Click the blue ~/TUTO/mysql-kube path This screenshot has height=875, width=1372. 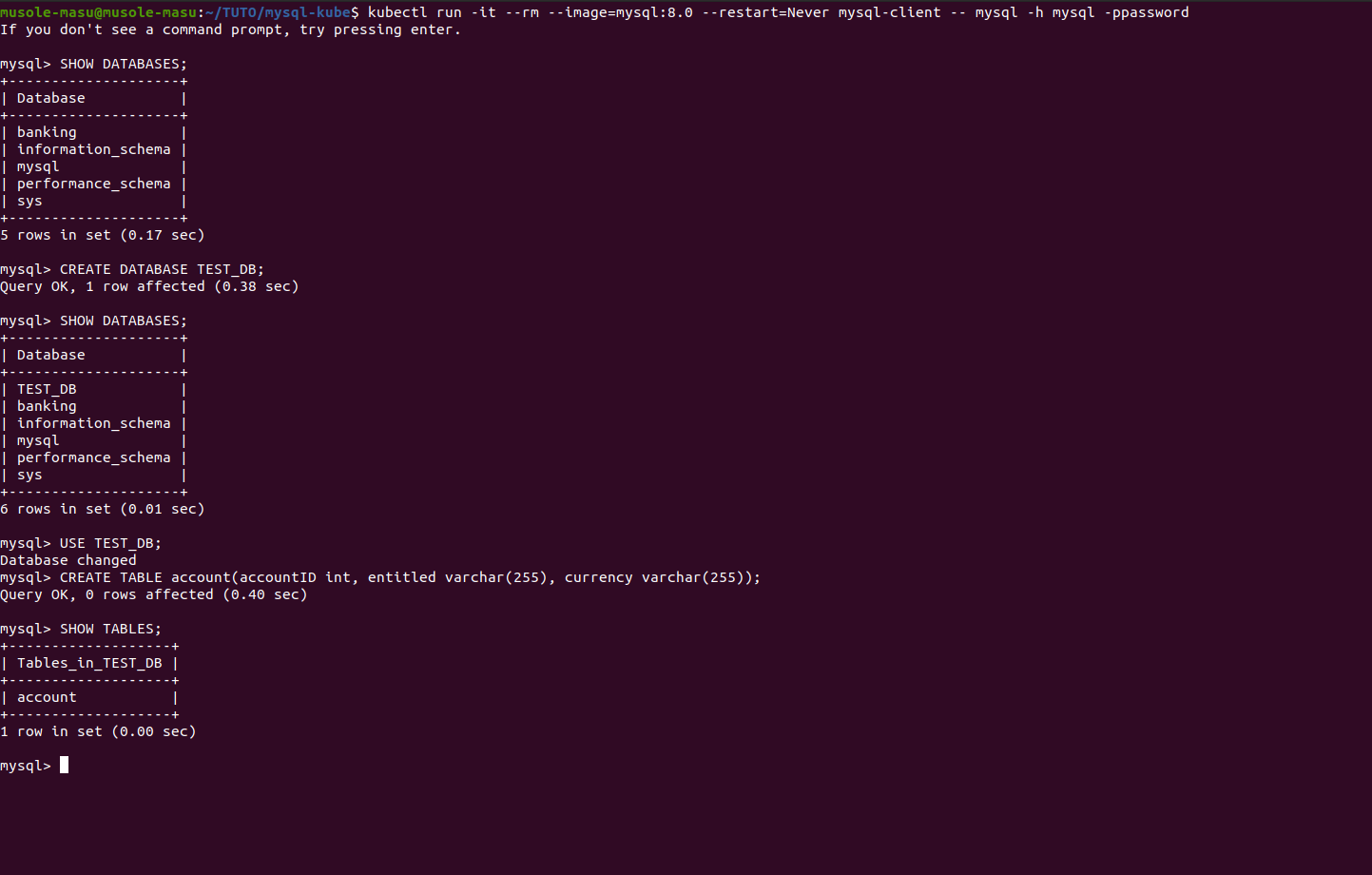pyautogui.click(x=278, y=12)
